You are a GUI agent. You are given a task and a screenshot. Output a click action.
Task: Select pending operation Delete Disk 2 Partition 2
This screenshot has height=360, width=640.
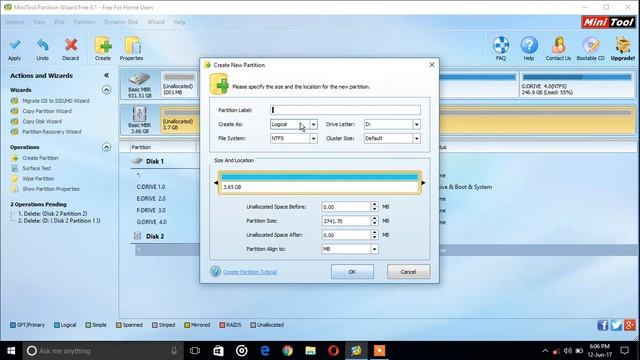[53, 214]
